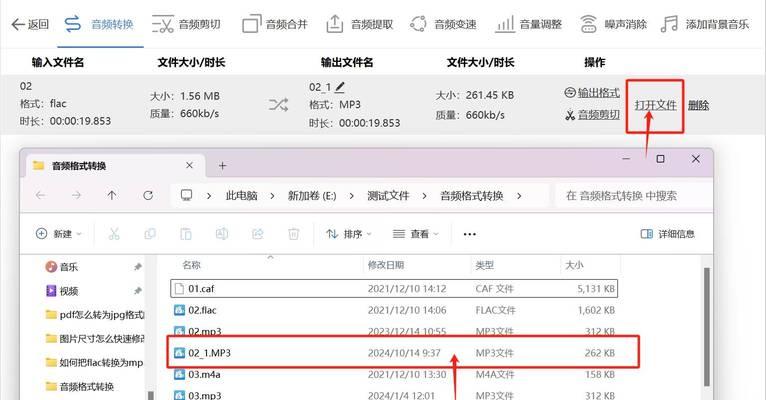Click the file list vertical scrollbar

click(706, 327)
